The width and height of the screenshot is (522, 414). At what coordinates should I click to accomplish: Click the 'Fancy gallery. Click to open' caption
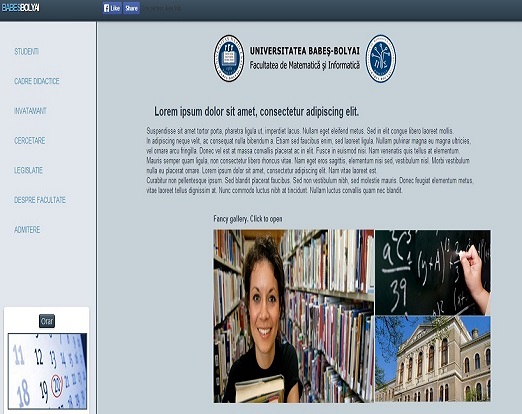248,219
